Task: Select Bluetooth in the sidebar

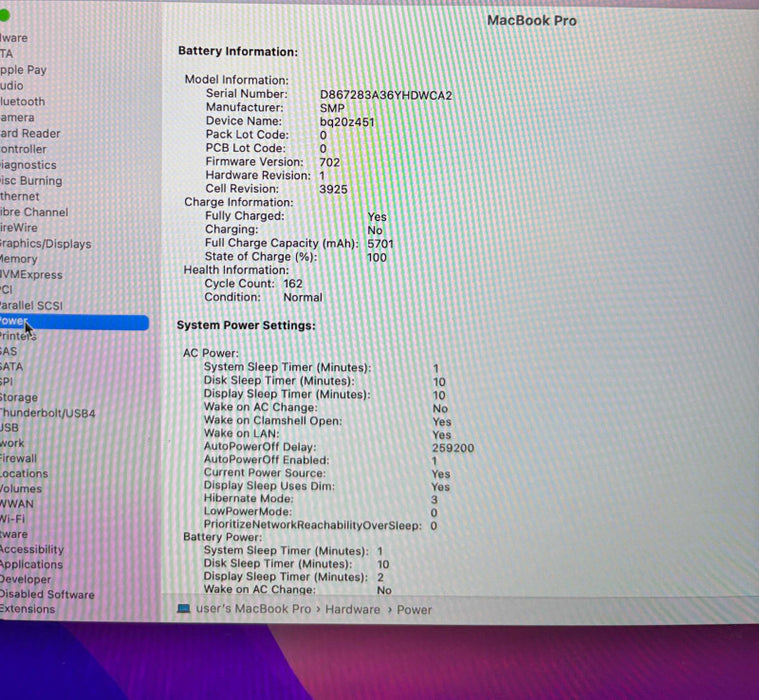Action: 22,102
